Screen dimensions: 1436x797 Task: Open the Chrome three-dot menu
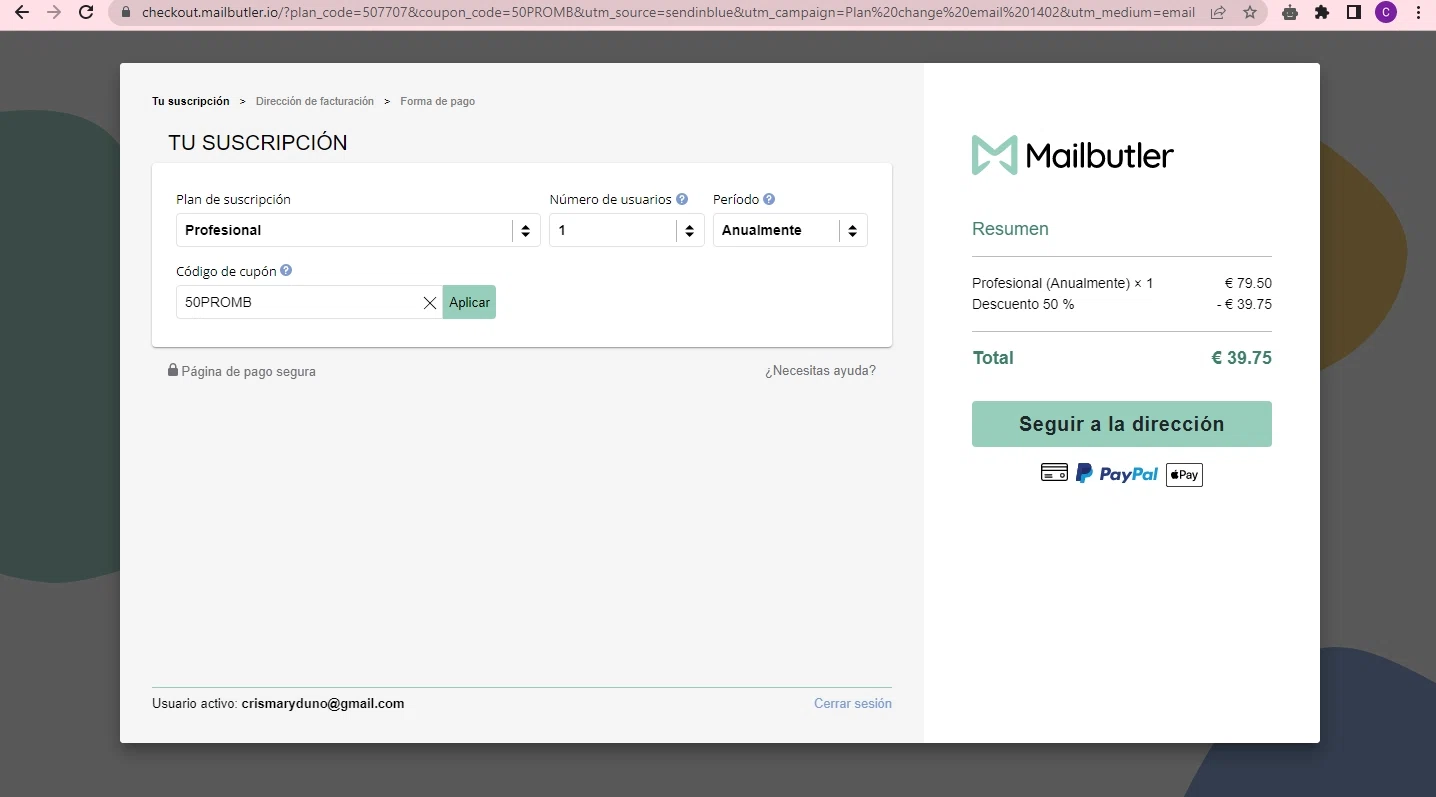(x=1418, y=13)
